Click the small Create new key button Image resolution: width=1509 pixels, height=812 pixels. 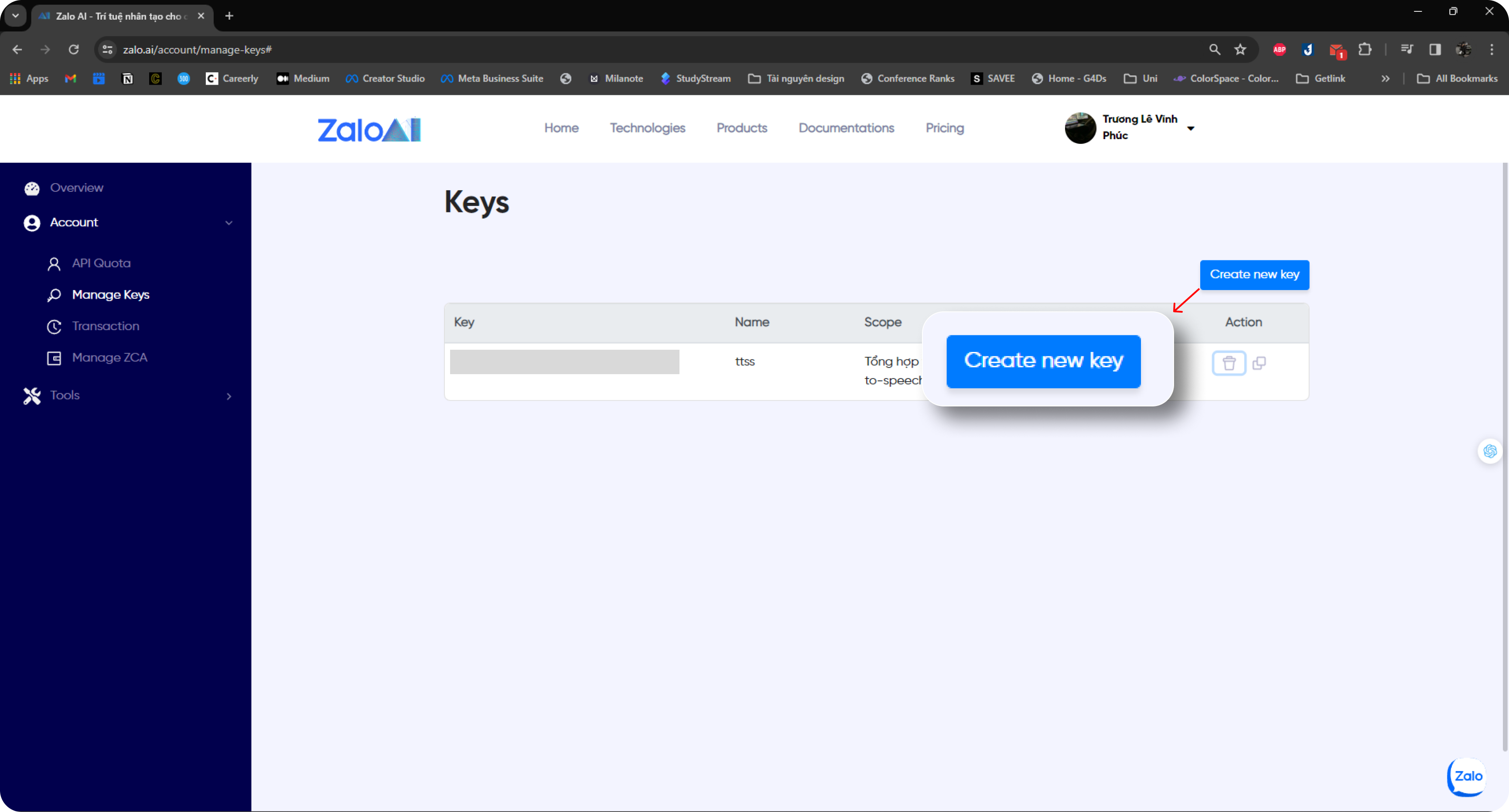[1254, 275]
